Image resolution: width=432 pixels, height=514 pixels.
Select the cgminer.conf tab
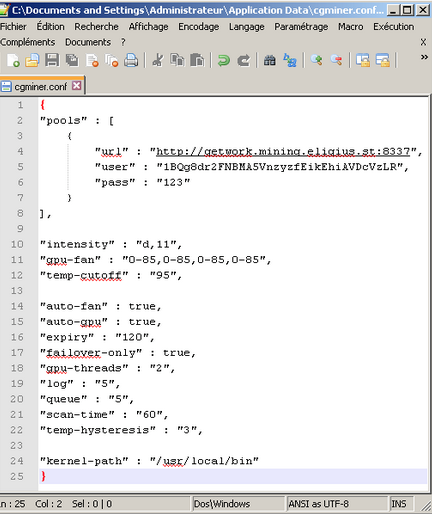pos(40,87)
